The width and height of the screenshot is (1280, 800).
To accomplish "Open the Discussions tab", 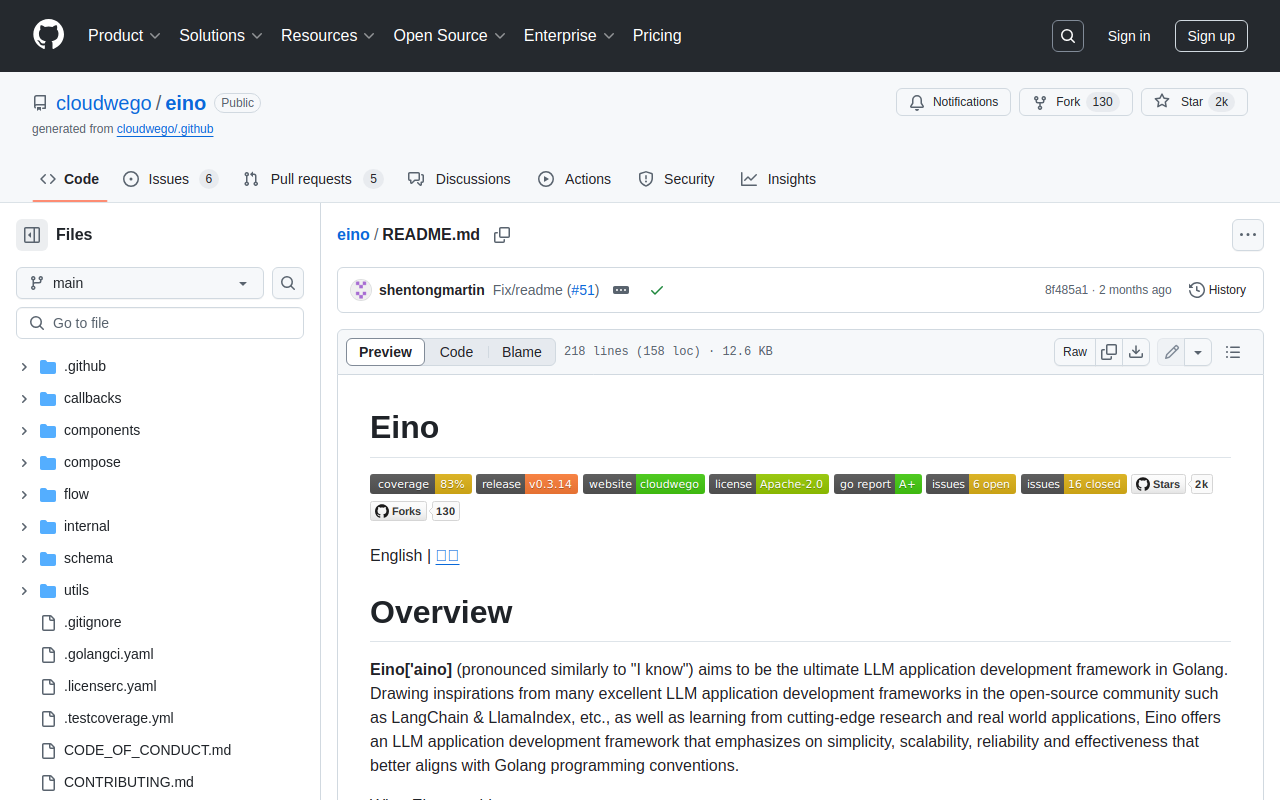I will [459, 179].
